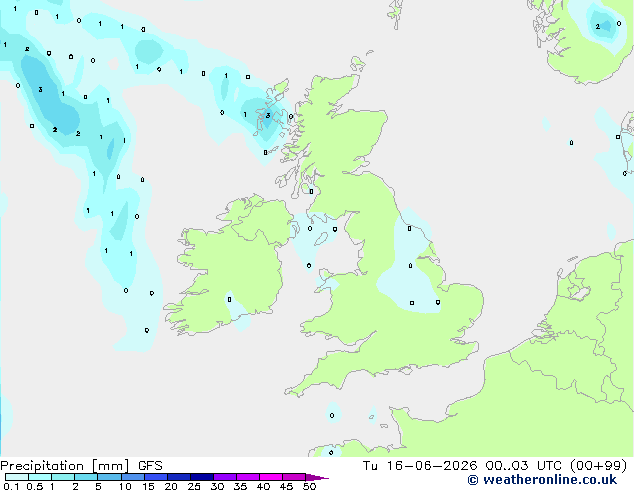Click the '0.1' legend scale label
The height and width of the screenshot is (490, 634).
point(11,486)
